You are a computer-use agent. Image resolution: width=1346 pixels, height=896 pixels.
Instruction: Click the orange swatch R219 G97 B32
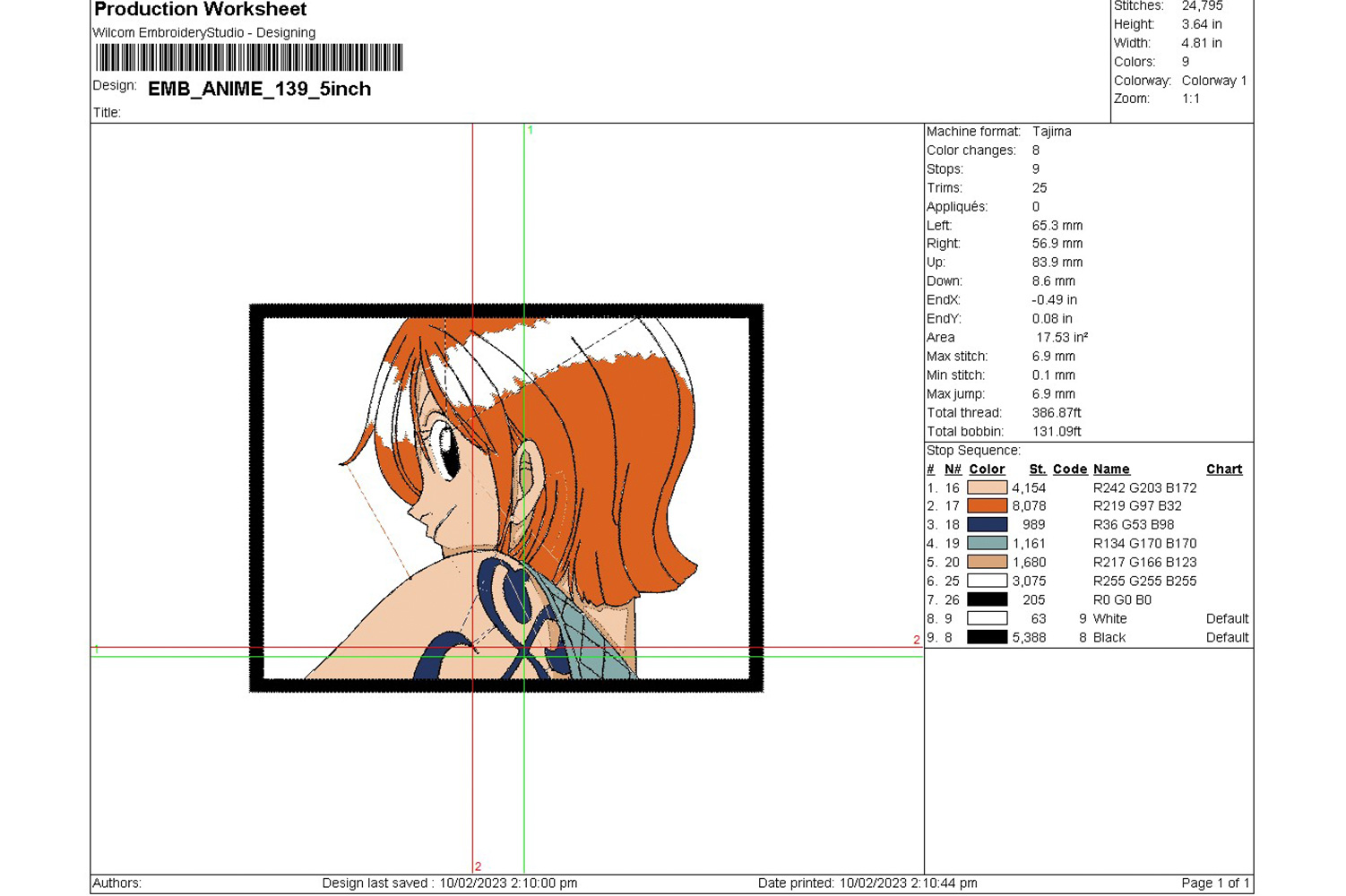(x=987, y=506)
